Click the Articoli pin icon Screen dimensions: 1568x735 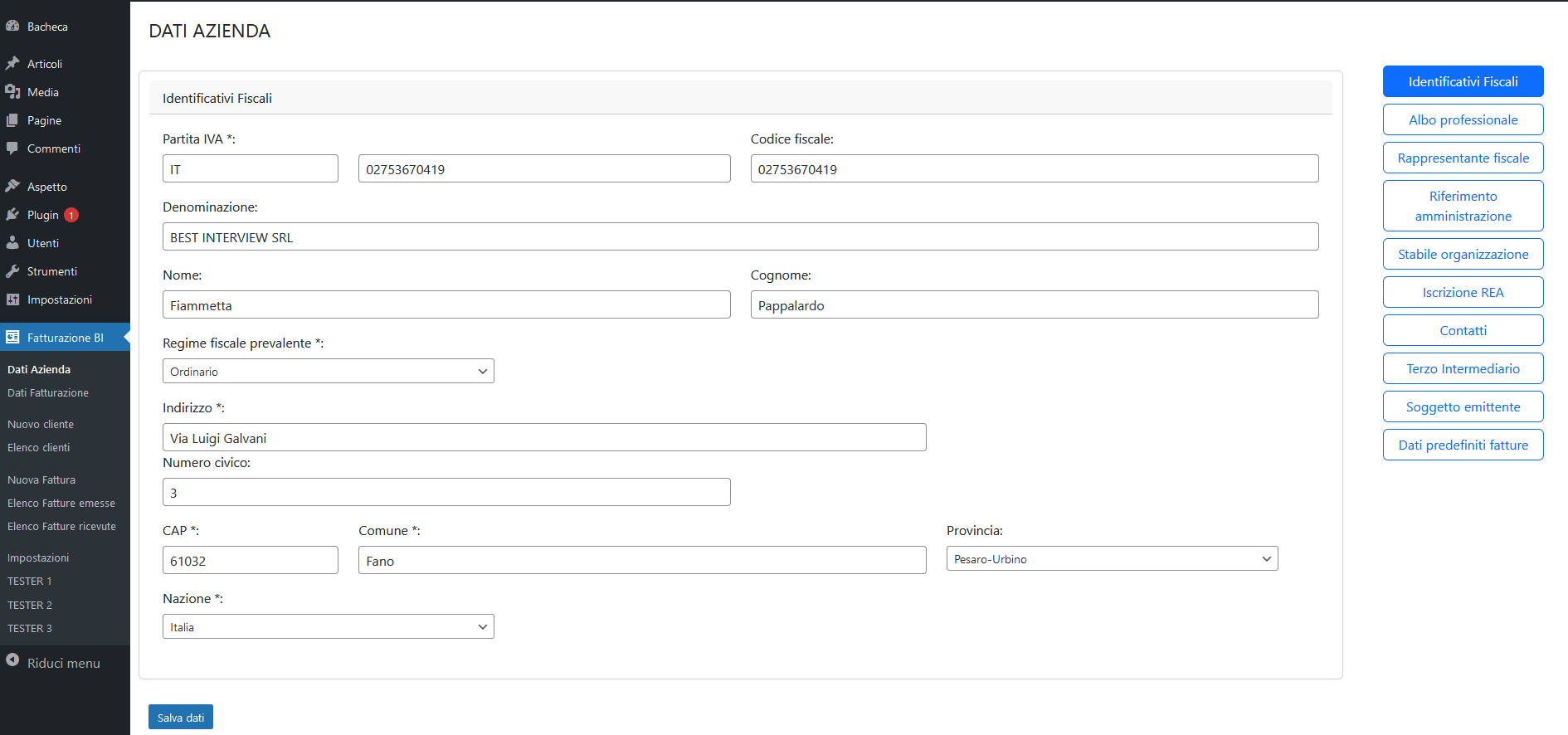click(12, 63)
